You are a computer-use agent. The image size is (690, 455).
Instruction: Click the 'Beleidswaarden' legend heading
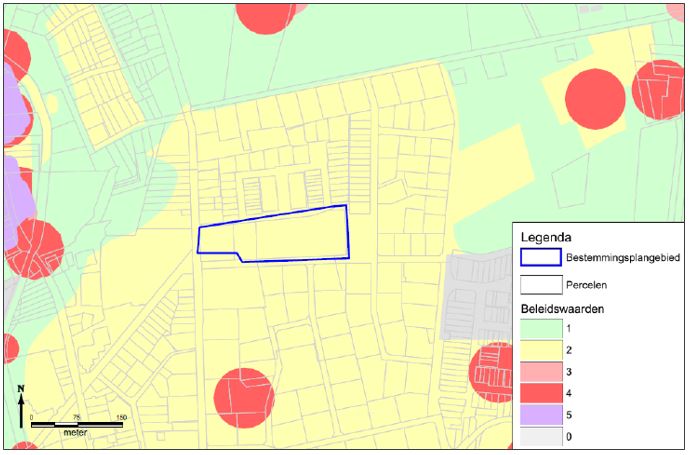[562, 309]
